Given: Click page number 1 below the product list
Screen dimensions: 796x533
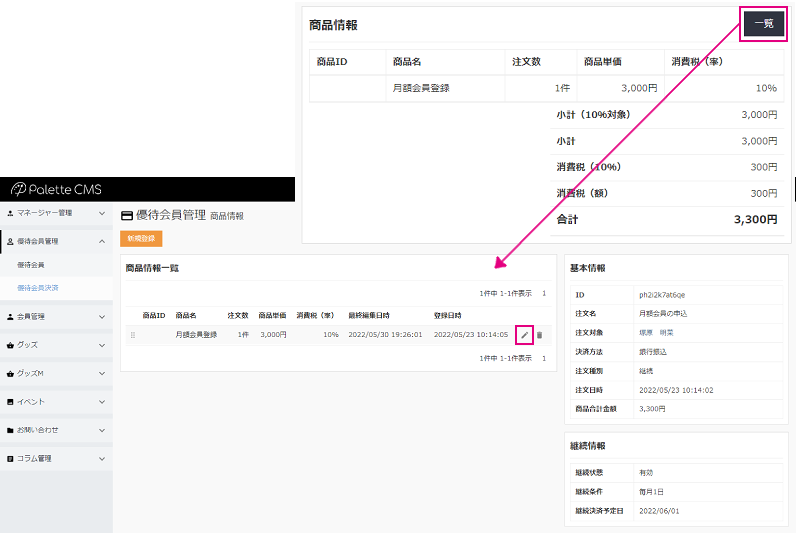Looking at the screenshot, I should coord(544,358).
